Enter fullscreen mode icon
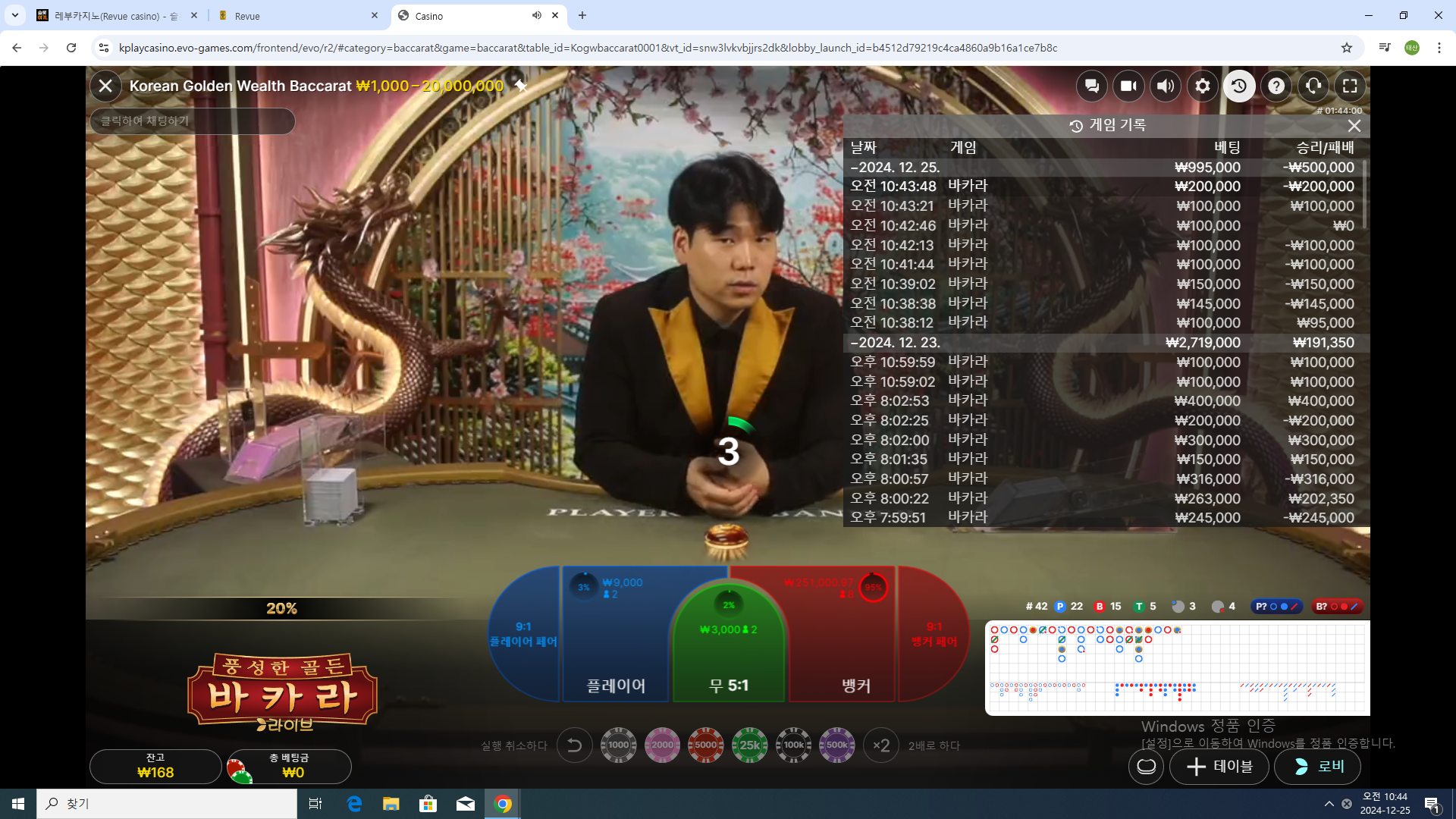 [x=1350, y=86]
